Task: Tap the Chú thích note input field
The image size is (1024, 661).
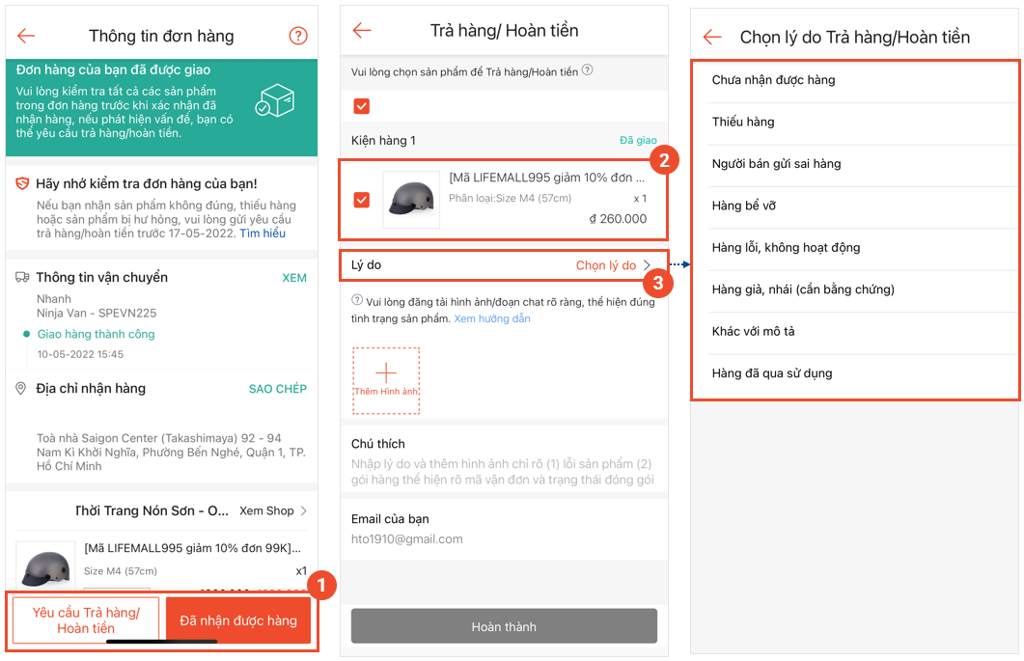Action: [503, 472]
